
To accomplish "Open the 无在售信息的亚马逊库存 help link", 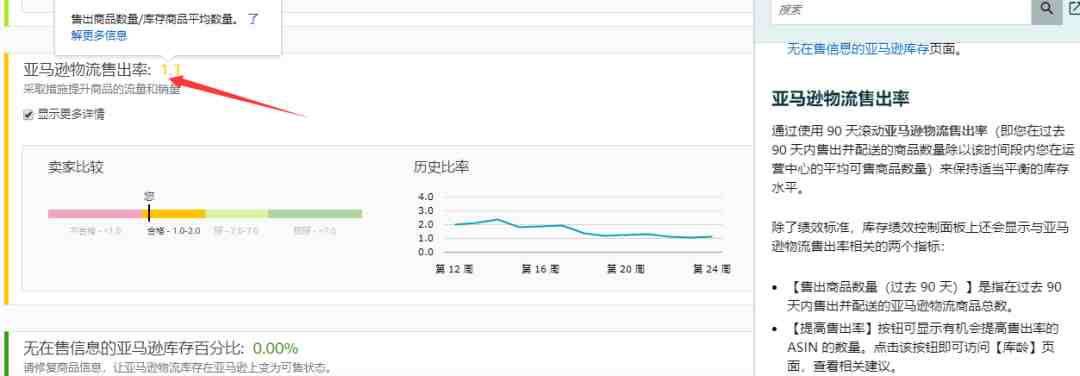I will tap(858, 49).
